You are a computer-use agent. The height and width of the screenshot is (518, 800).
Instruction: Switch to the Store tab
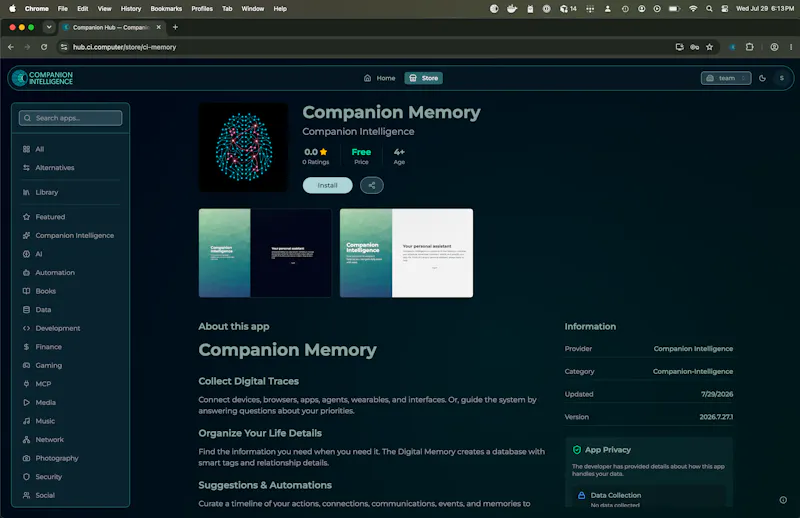pyautogui.click(x=423, y=78)
